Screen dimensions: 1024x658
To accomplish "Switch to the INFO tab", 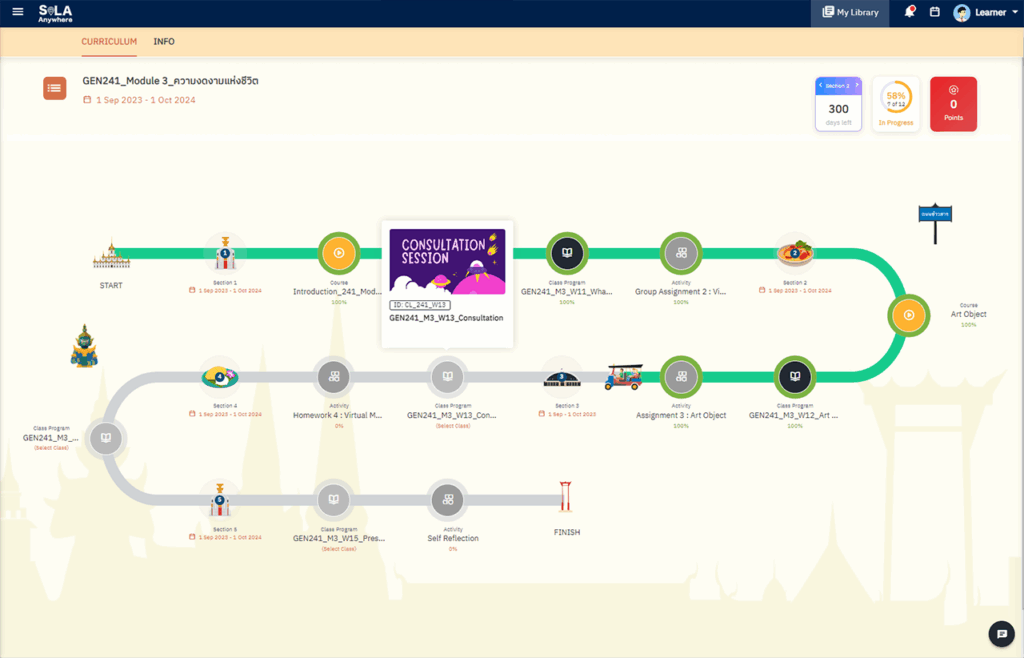I will click(163, 42).
